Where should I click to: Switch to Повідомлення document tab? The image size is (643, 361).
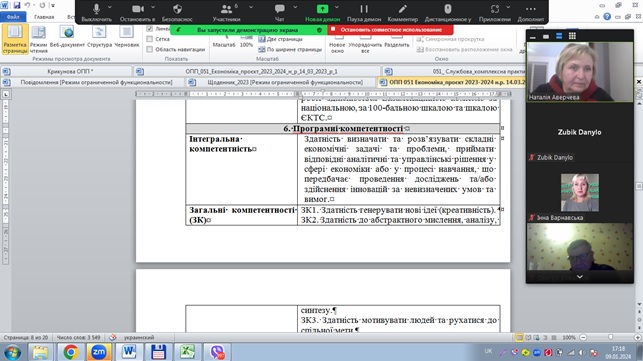click(x=92, y=82)
